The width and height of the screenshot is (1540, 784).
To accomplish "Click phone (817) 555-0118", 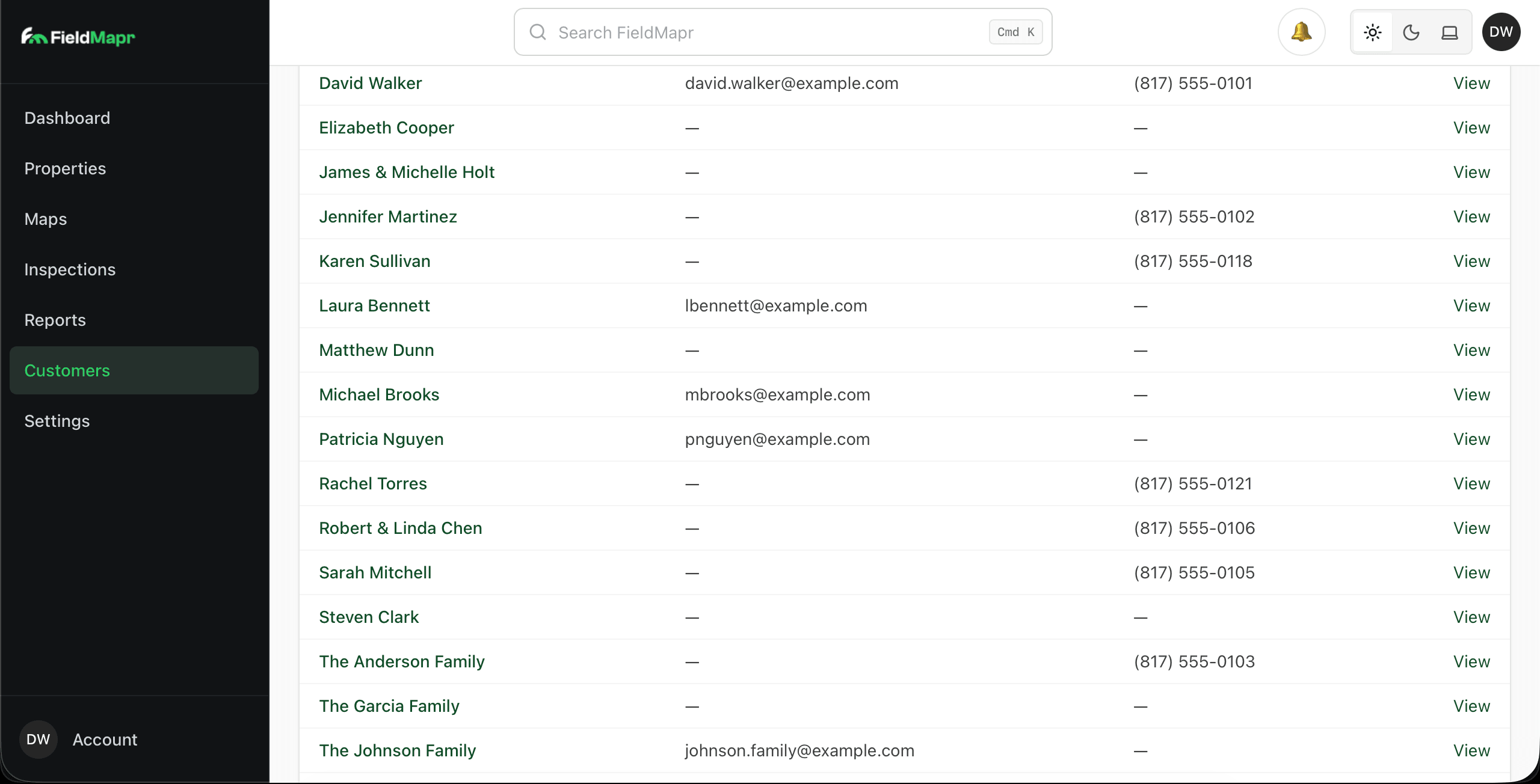I will [1193, 261].
